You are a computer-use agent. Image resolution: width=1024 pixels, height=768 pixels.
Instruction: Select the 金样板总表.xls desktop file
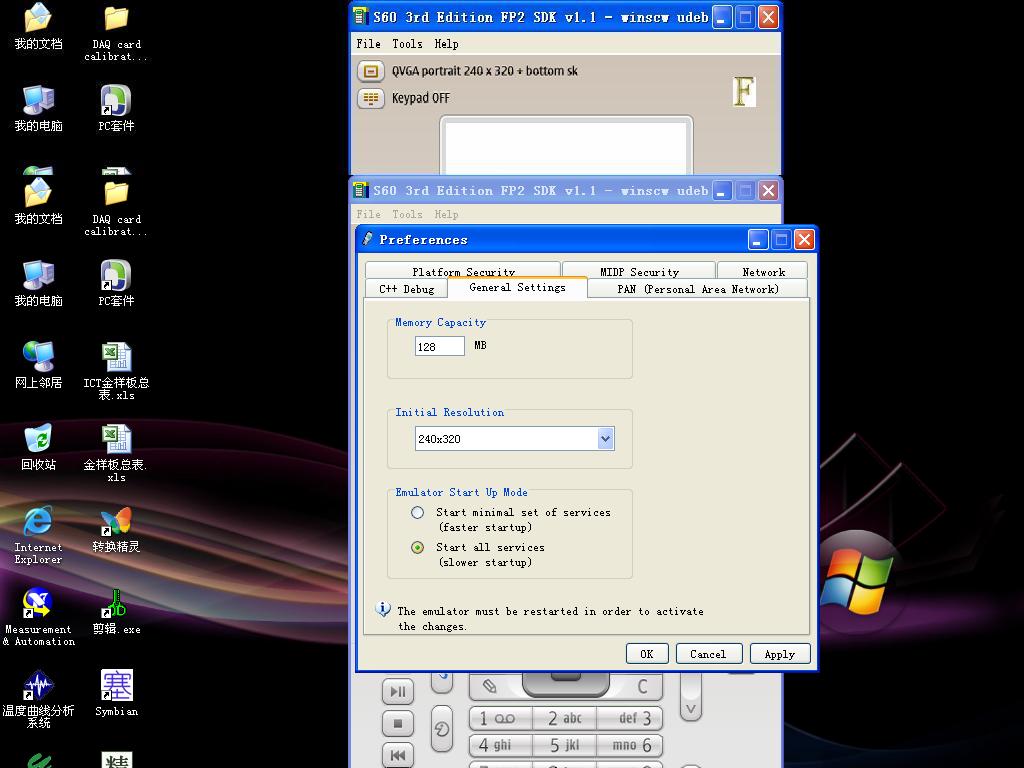[x=116, y=453]
